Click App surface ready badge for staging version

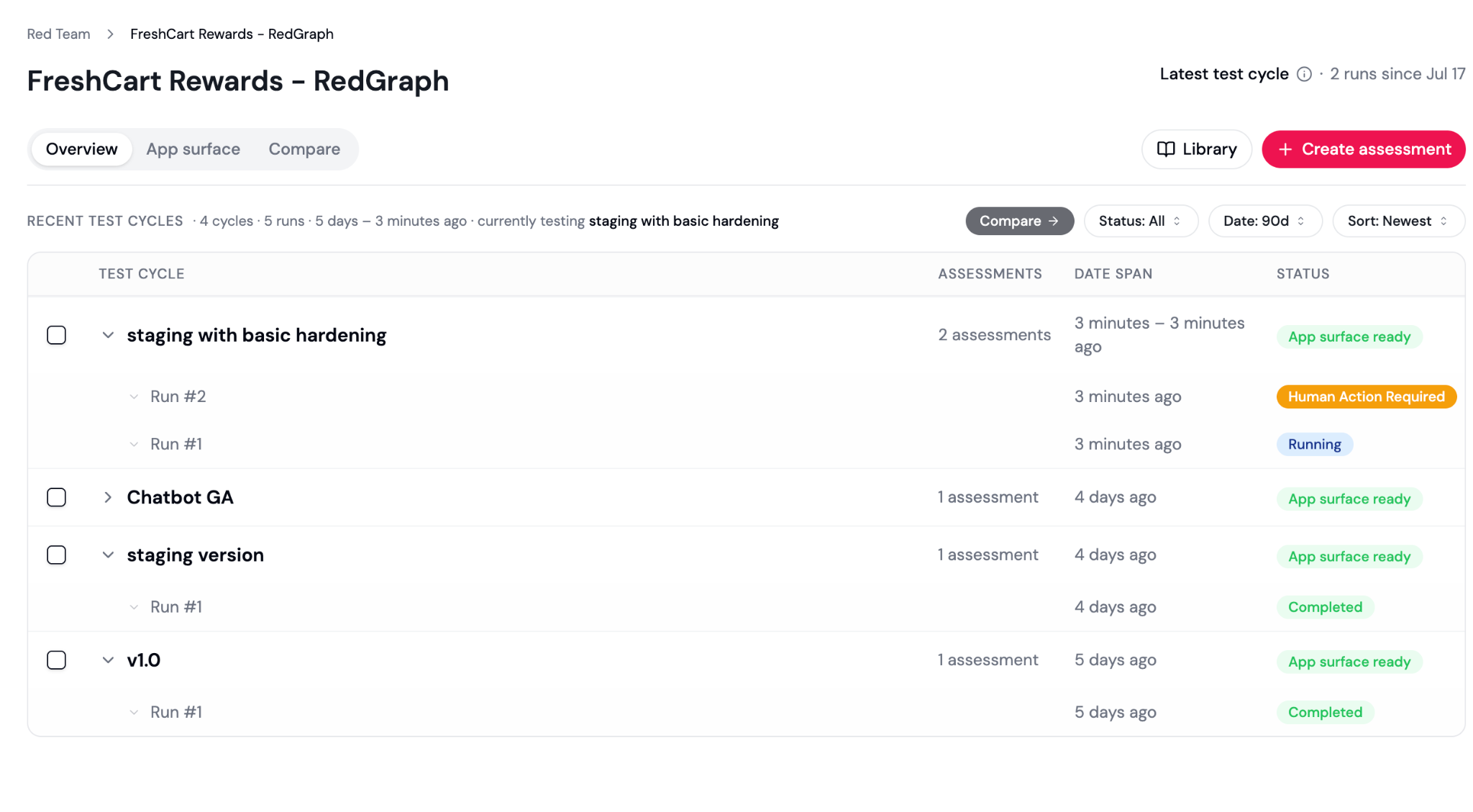(1349, 557)
